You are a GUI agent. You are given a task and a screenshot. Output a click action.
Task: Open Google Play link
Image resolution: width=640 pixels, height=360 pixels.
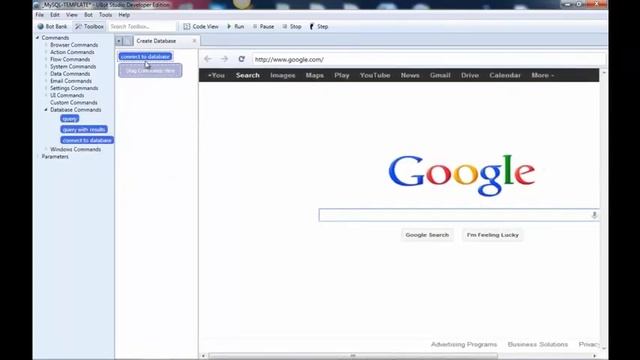[x=342, y=76]
